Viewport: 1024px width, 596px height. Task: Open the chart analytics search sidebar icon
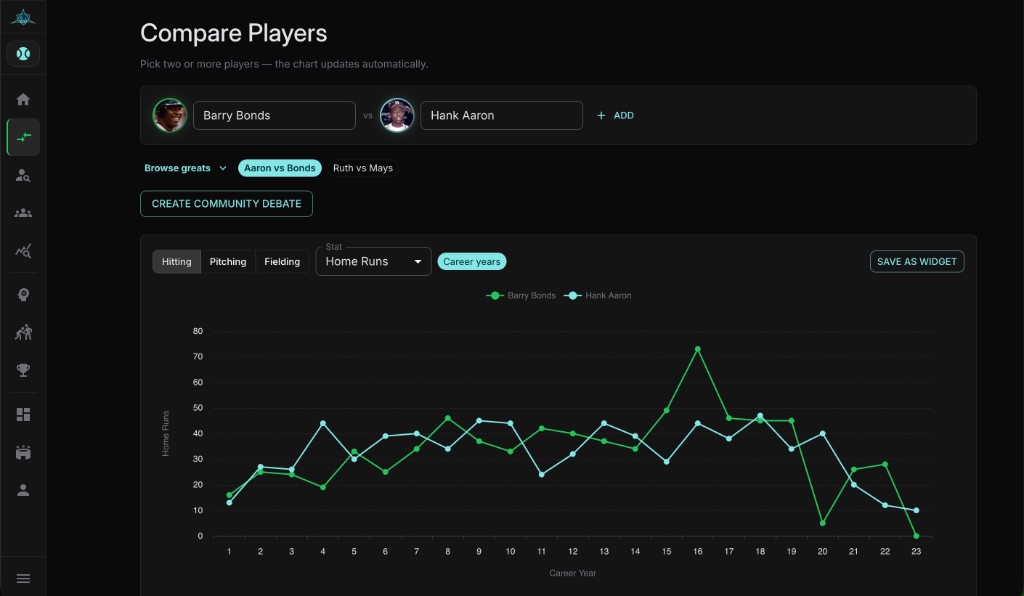(23, 251)
